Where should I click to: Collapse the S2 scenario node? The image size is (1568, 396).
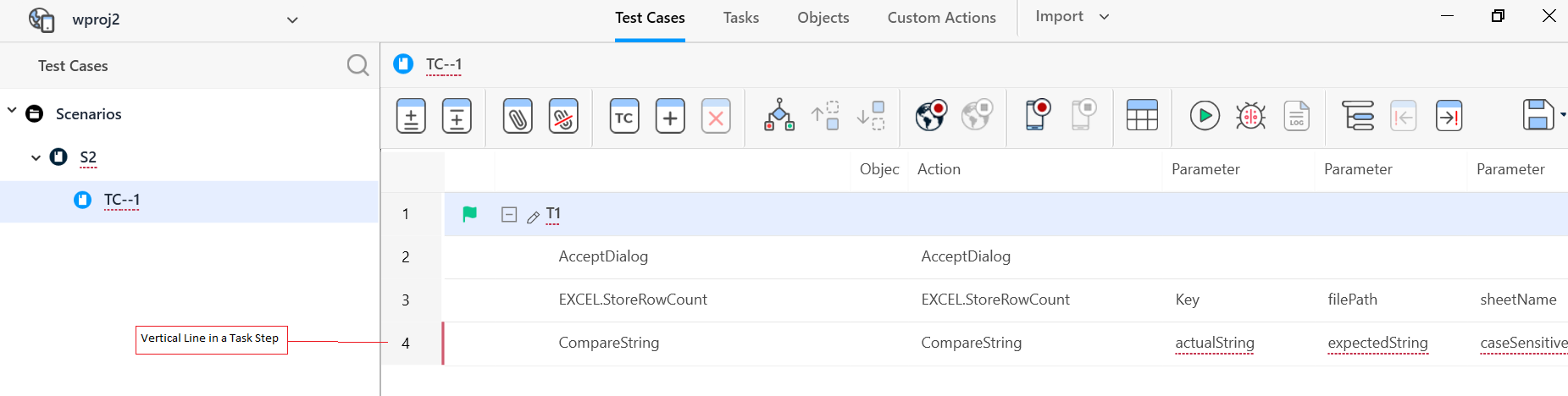click(x=36, y=157)
